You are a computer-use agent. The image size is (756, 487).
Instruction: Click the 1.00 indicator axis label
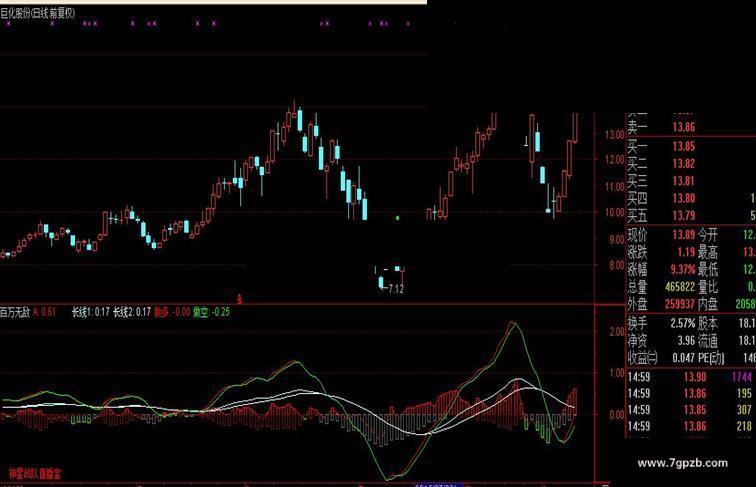pos(617,373)
